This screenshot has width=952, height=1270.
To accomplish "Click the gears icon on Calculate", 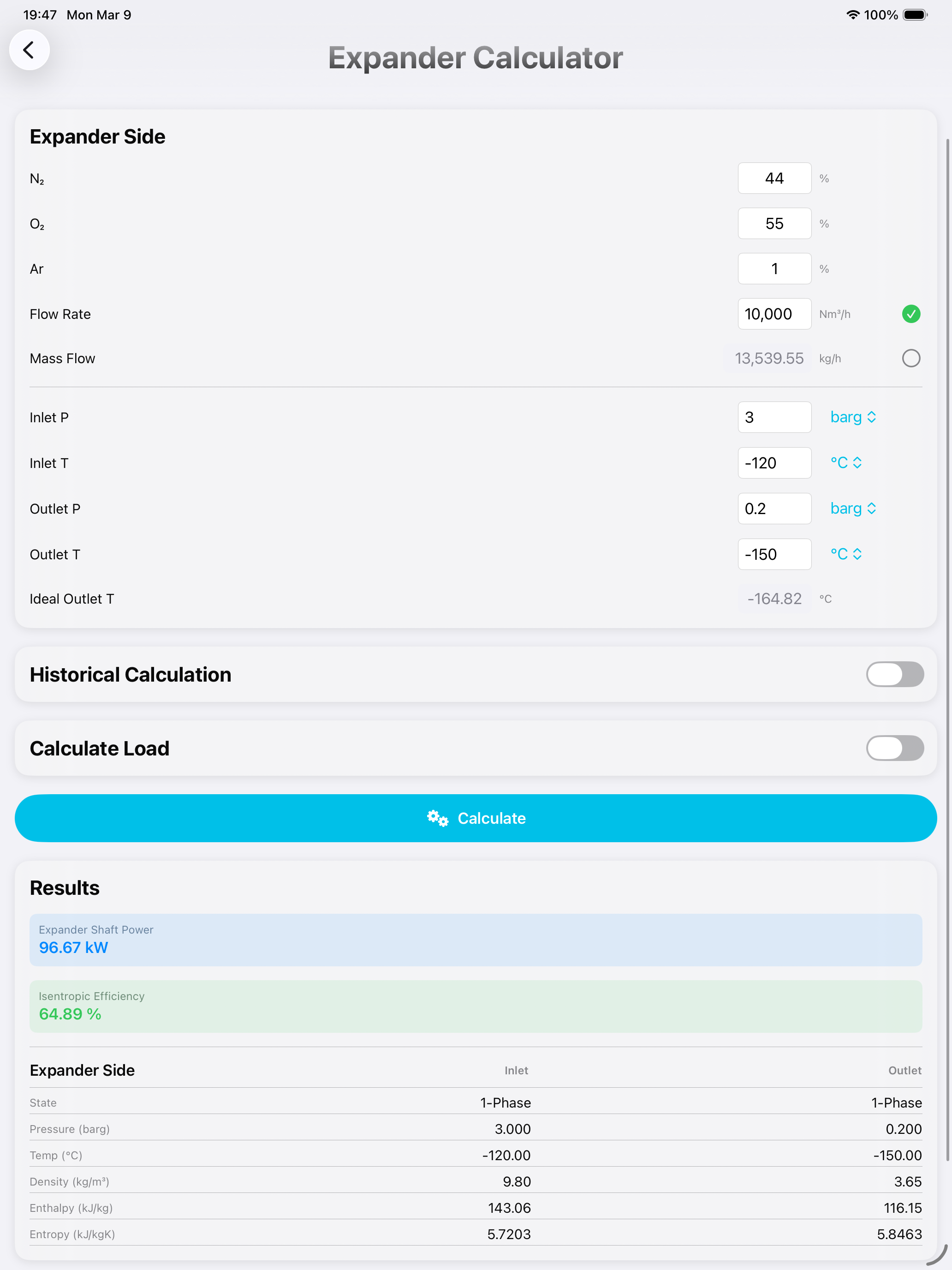I will pos(437,818).
